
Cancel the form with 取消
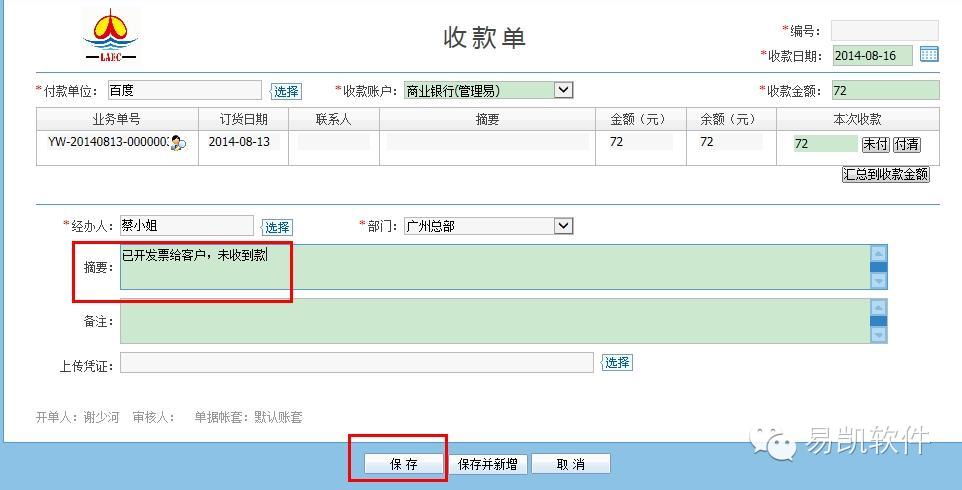(x=570, y=464)
